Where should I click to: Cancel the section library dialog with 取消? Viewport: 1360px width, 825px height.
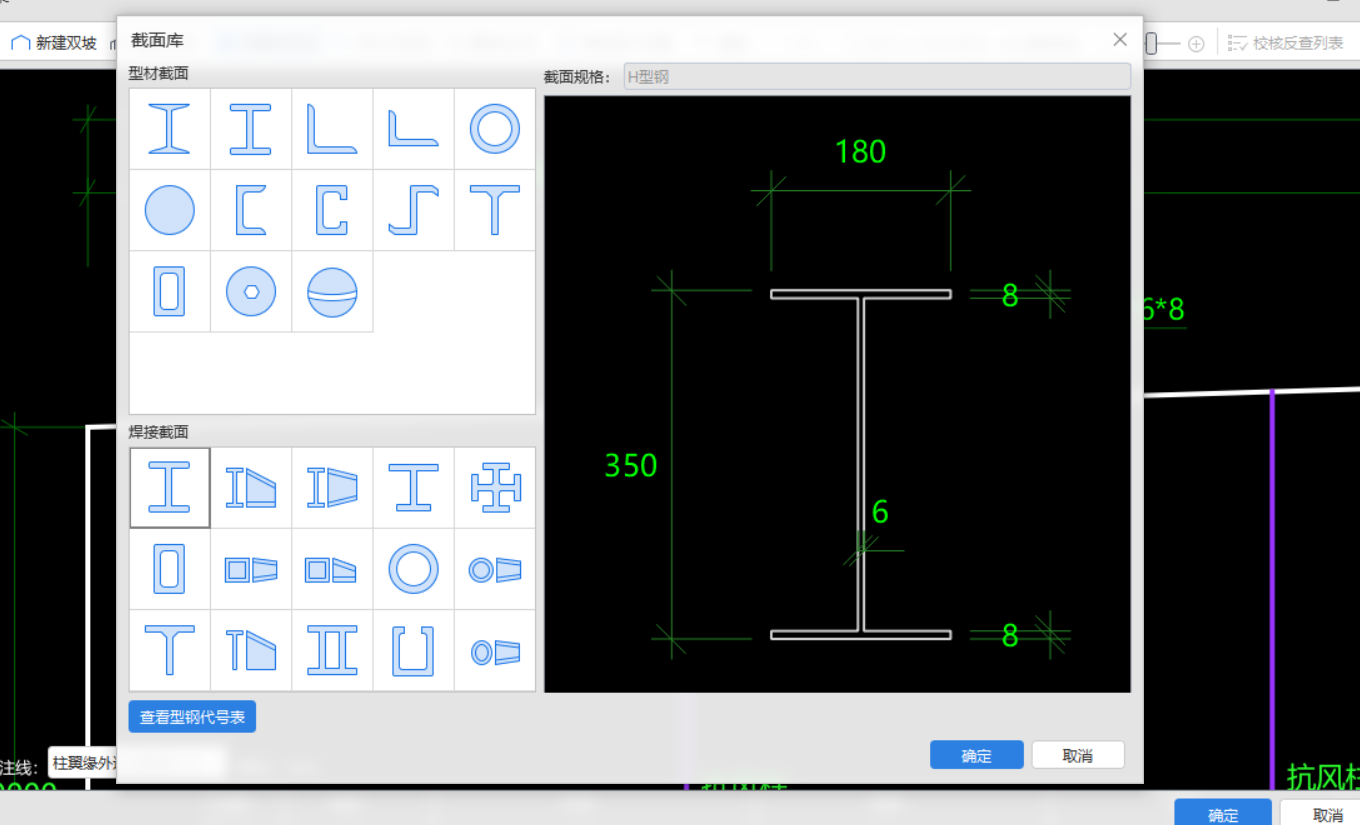coord(1077,755)
